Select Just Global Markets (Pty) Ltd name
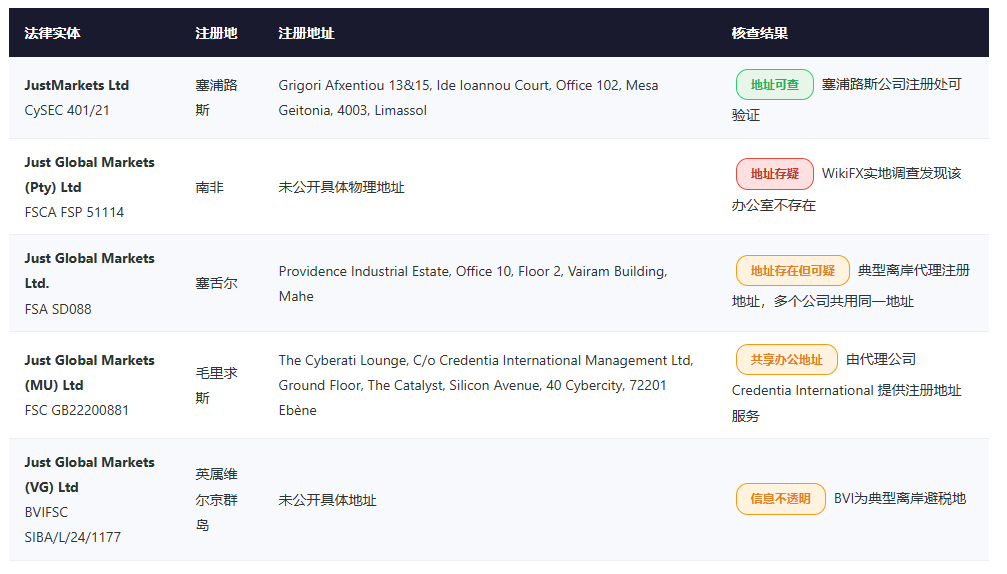1007x574 pixels. pyautogui.click(x=89, y=175)
